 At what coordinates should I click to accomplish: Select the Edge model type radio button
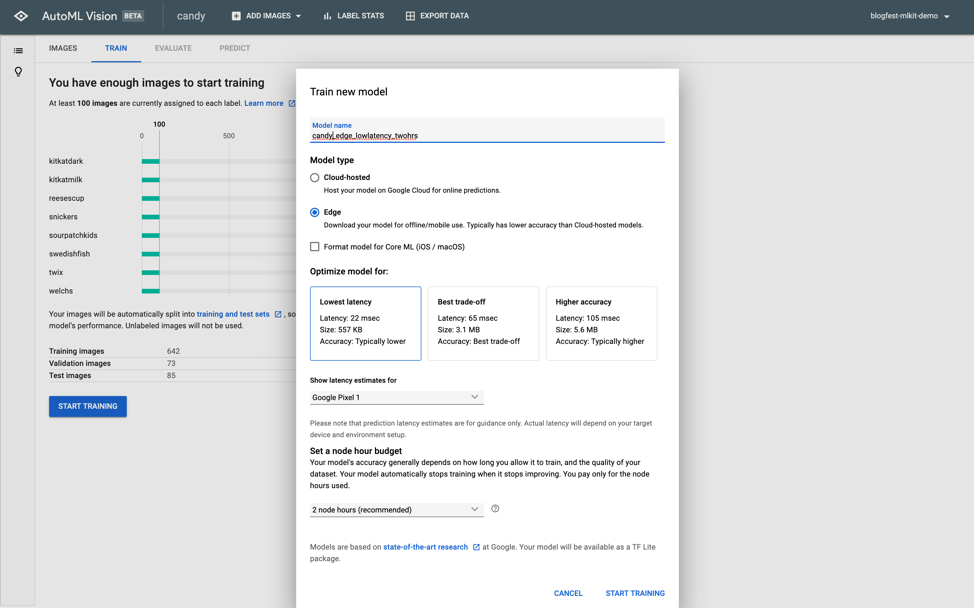(x=315, y=212)
